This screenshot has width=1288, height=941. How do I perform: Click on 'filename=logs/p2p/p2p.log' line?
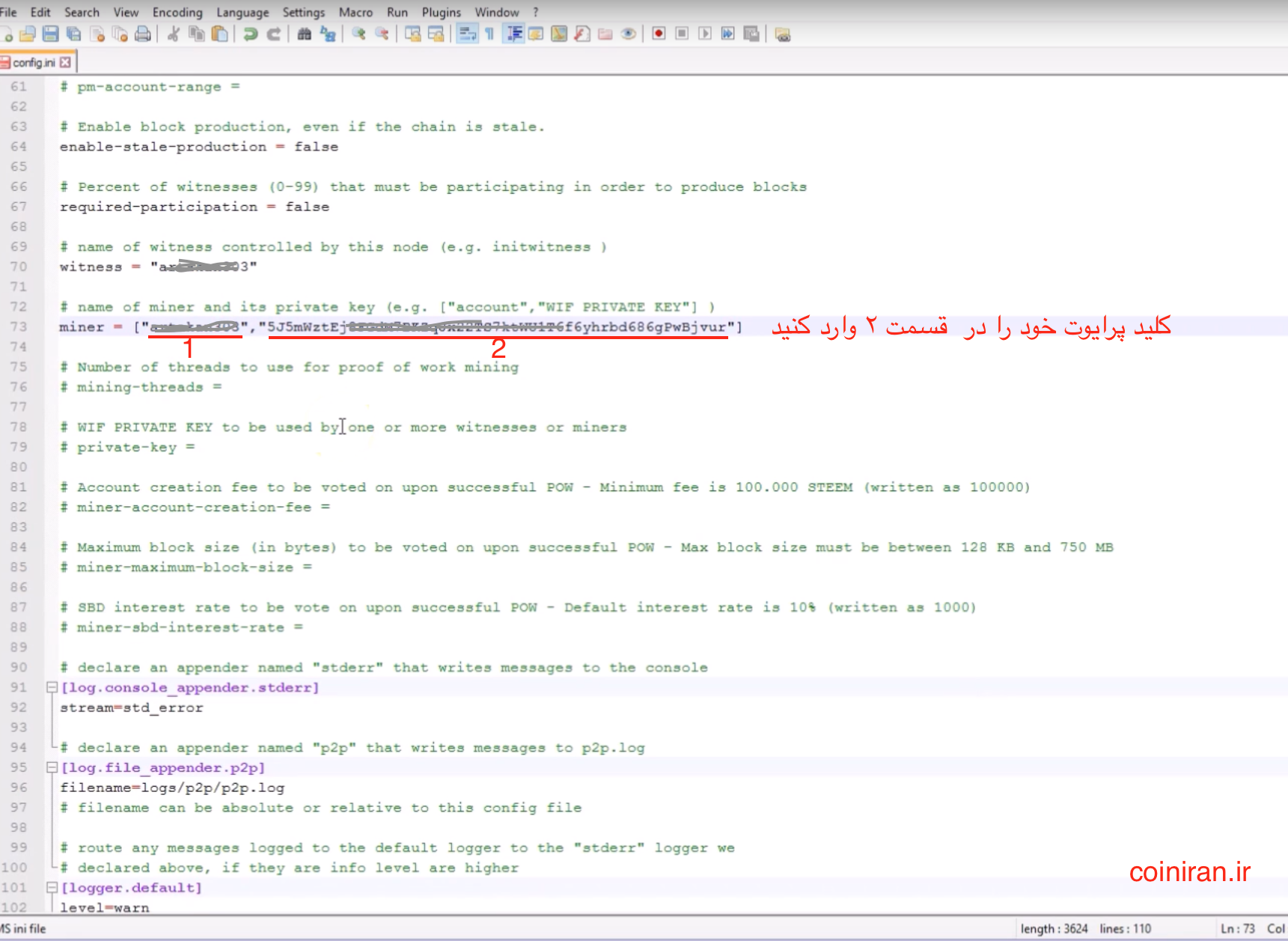click(x=172, y=788)
